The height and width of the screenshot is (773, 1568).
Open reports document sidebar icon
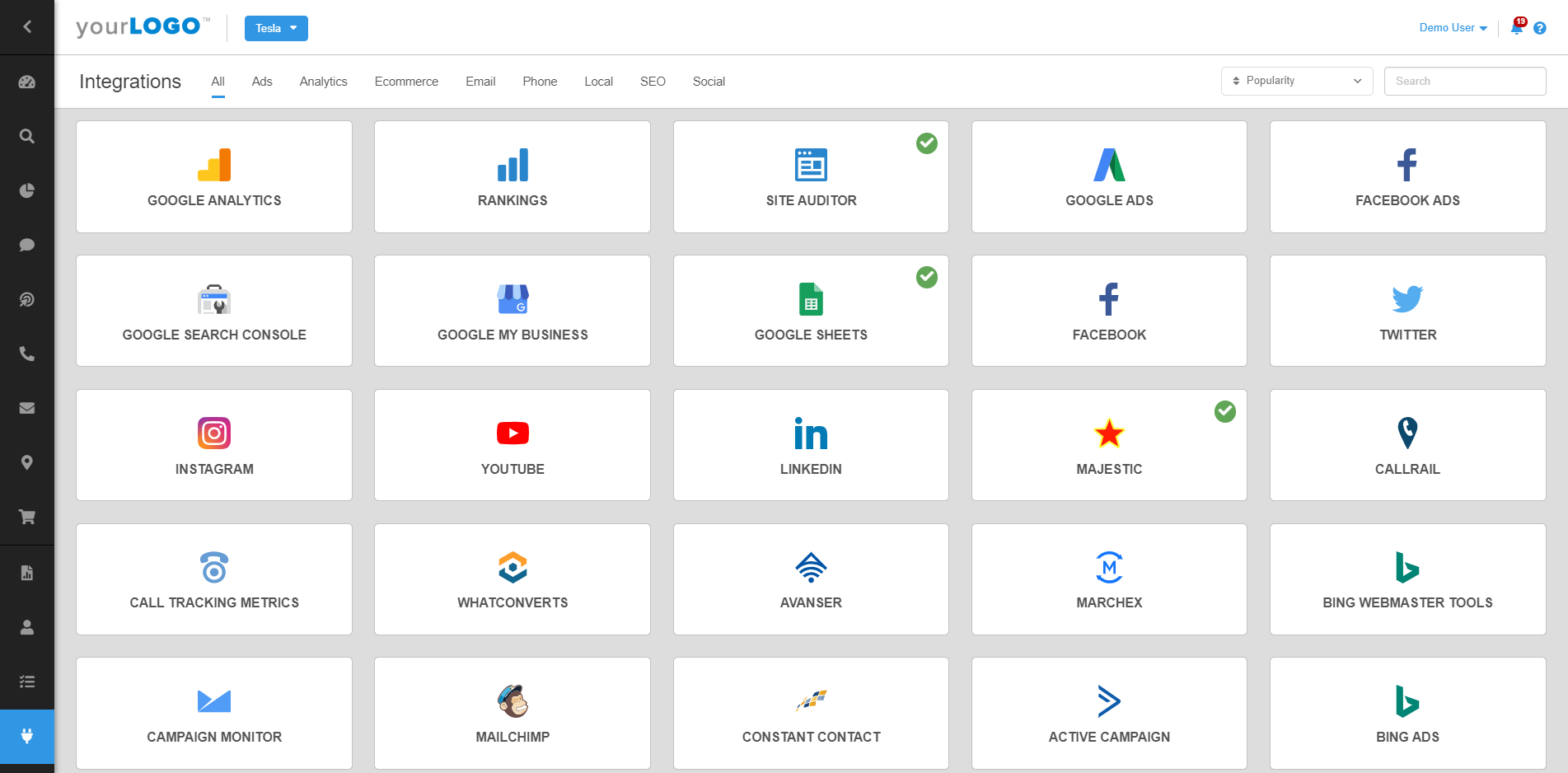[x=27, y=573]
